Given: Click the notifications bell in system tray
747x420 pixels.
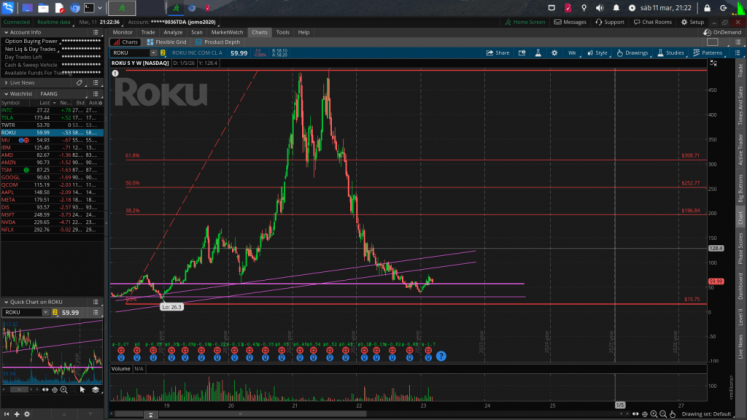Looking at the screenshot, I should (x=616, y=8).
